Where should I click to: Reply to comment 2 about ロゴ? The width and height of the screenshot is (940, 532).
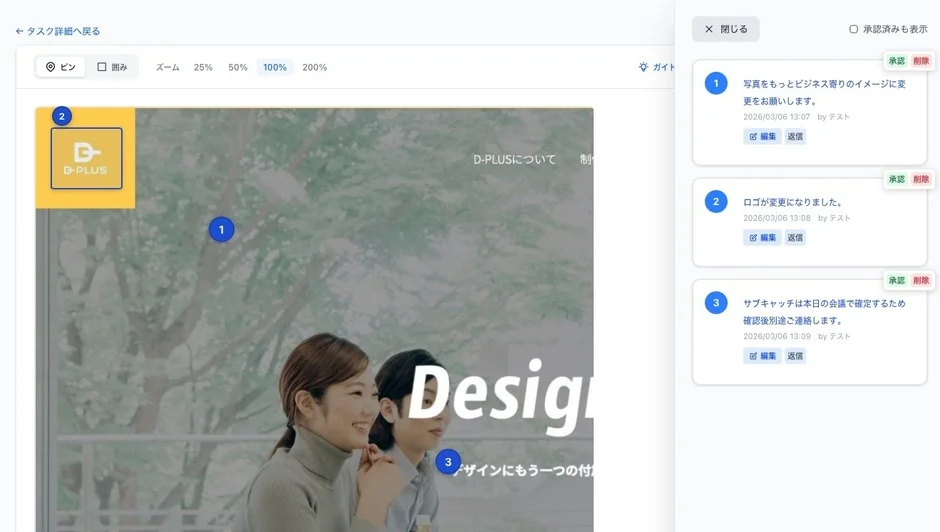tap(795, 238)
